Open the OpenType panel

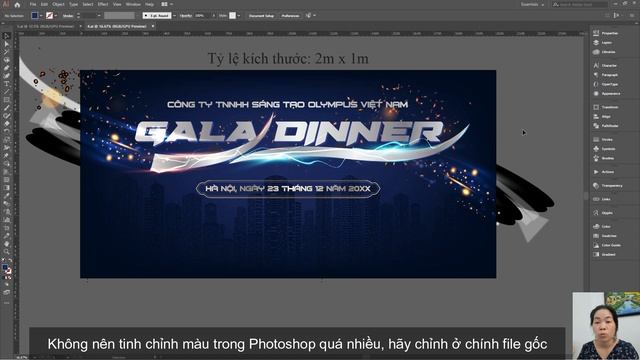point(606,84)
